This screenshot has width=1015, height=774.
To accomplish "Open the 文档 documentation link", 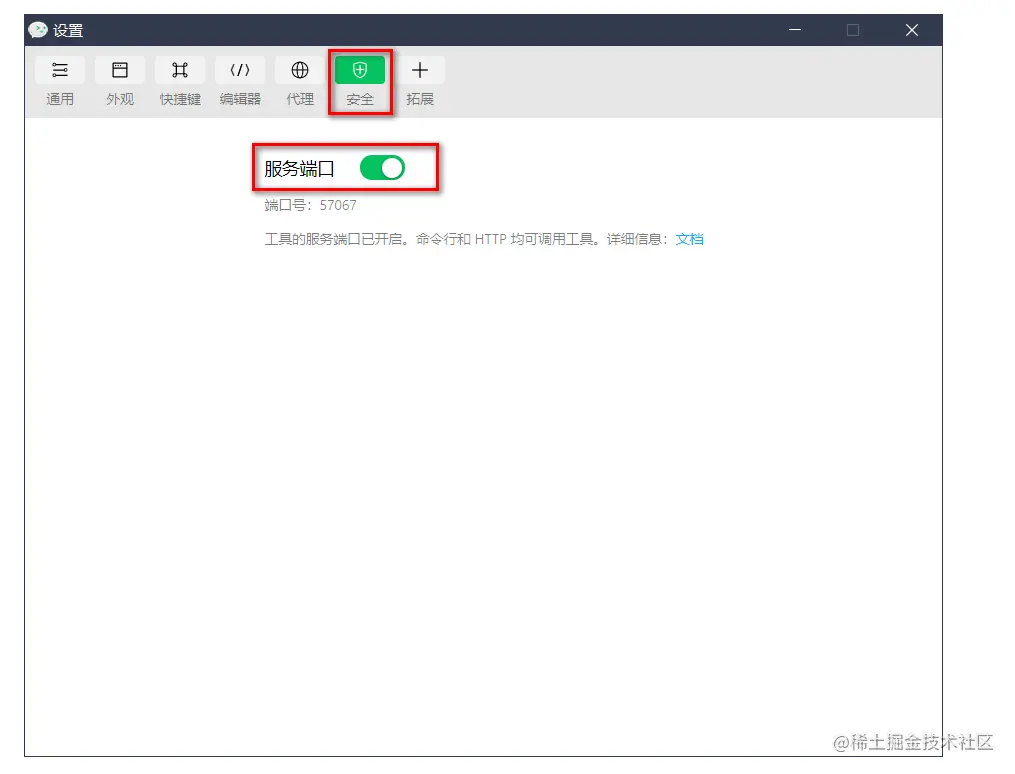I will pos(689,239).
